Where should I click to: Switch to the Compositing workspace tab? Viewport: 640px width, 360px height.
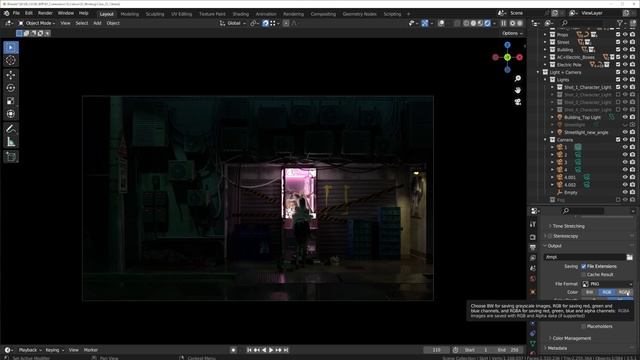pyautogui.click(x=323, y=14)
